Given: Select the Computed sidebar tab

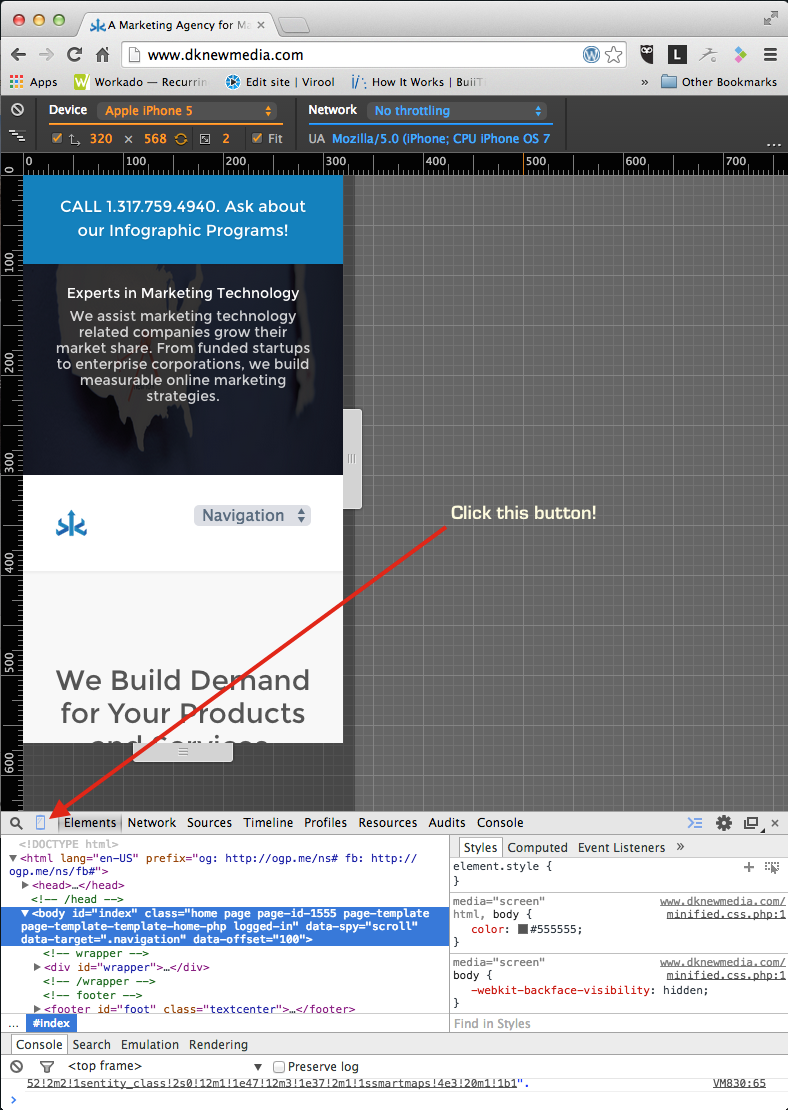Looking at the screenshot, I should coord(537,847).
